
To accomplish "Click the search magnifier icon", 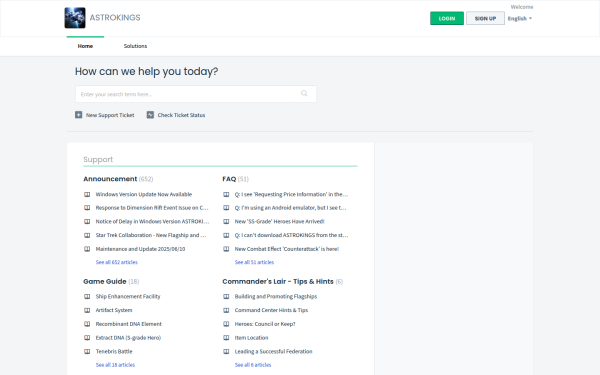I will pos(304,93).
